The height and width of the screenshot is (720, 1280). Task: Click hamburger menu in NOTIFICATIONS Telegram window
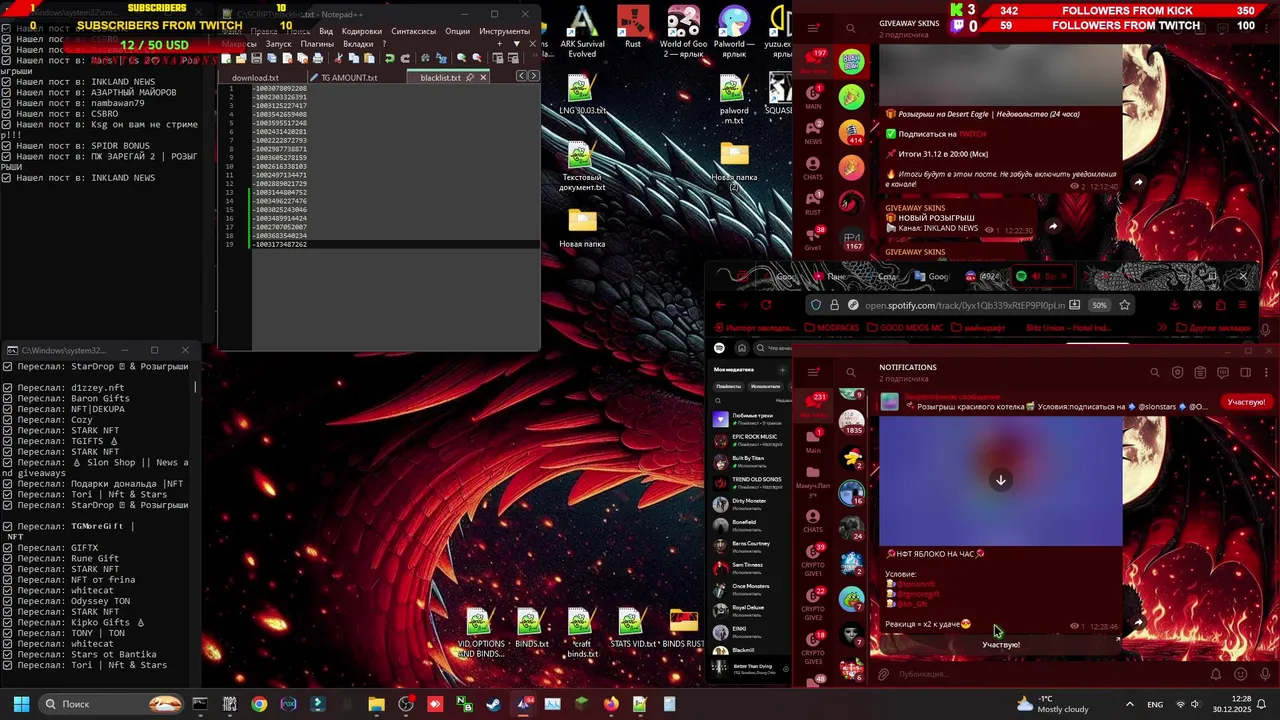click(813, 372)
